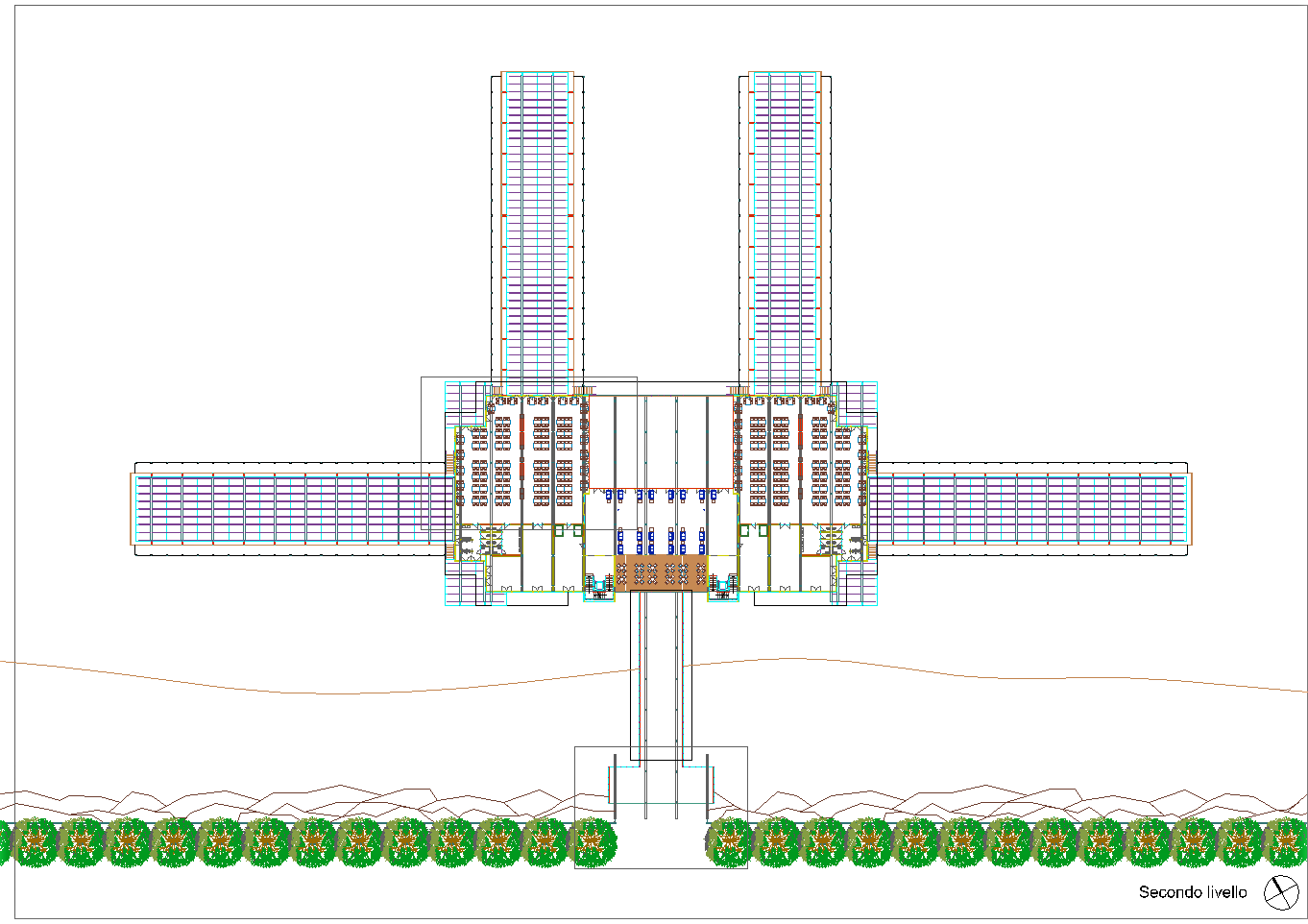This screenshot has height=924, width=1308.
Task: Select the right restroom fixtures block
Action: 831,541
